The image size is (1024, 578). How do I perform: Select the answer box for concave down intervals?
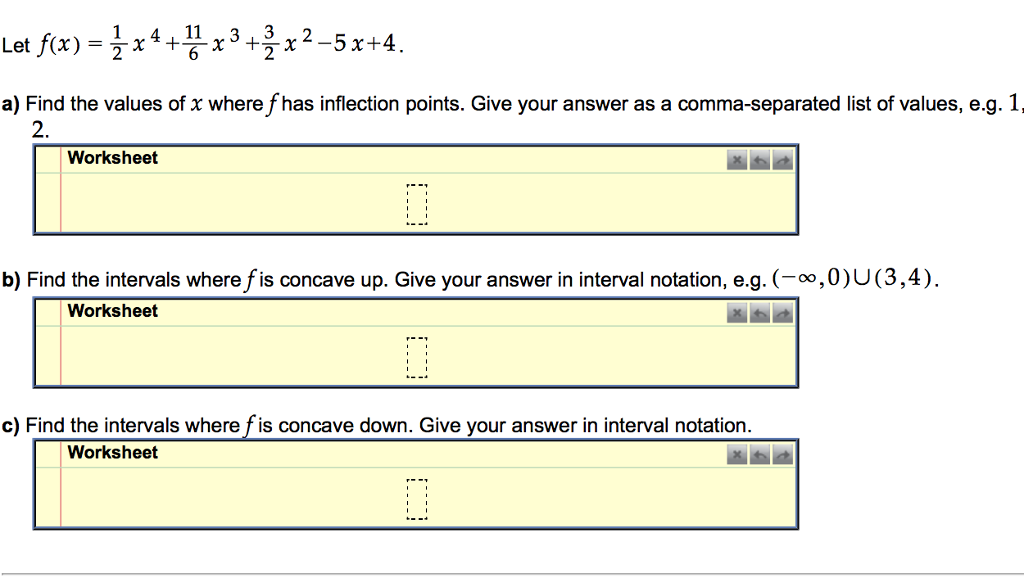(x=418, y=498)
